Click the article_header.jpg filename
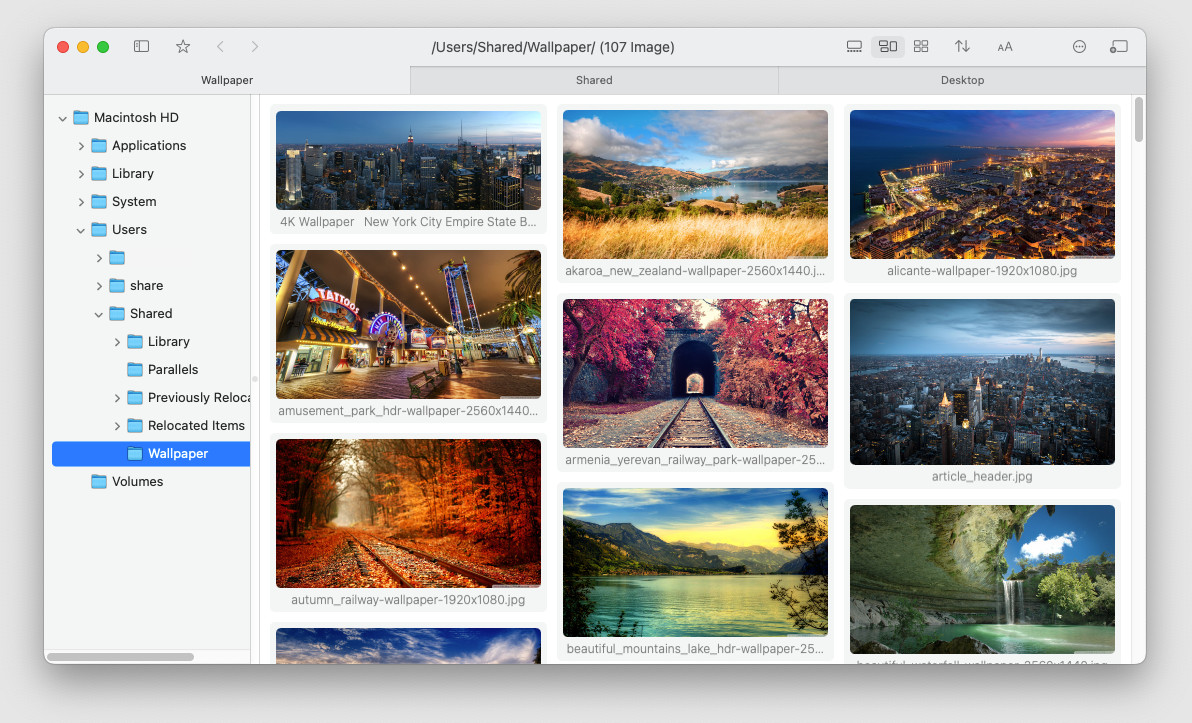 click(x=982, y=477)
